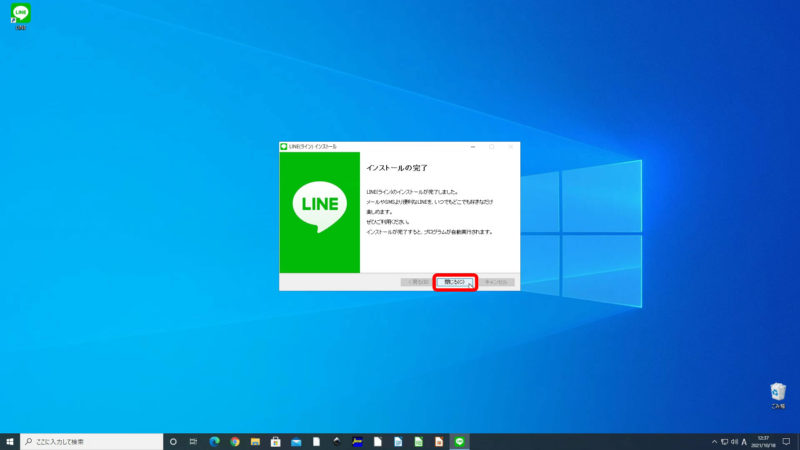800x450 pixels.
Task: Click the orange document icon on the taskbar
Action: point(439,441)
